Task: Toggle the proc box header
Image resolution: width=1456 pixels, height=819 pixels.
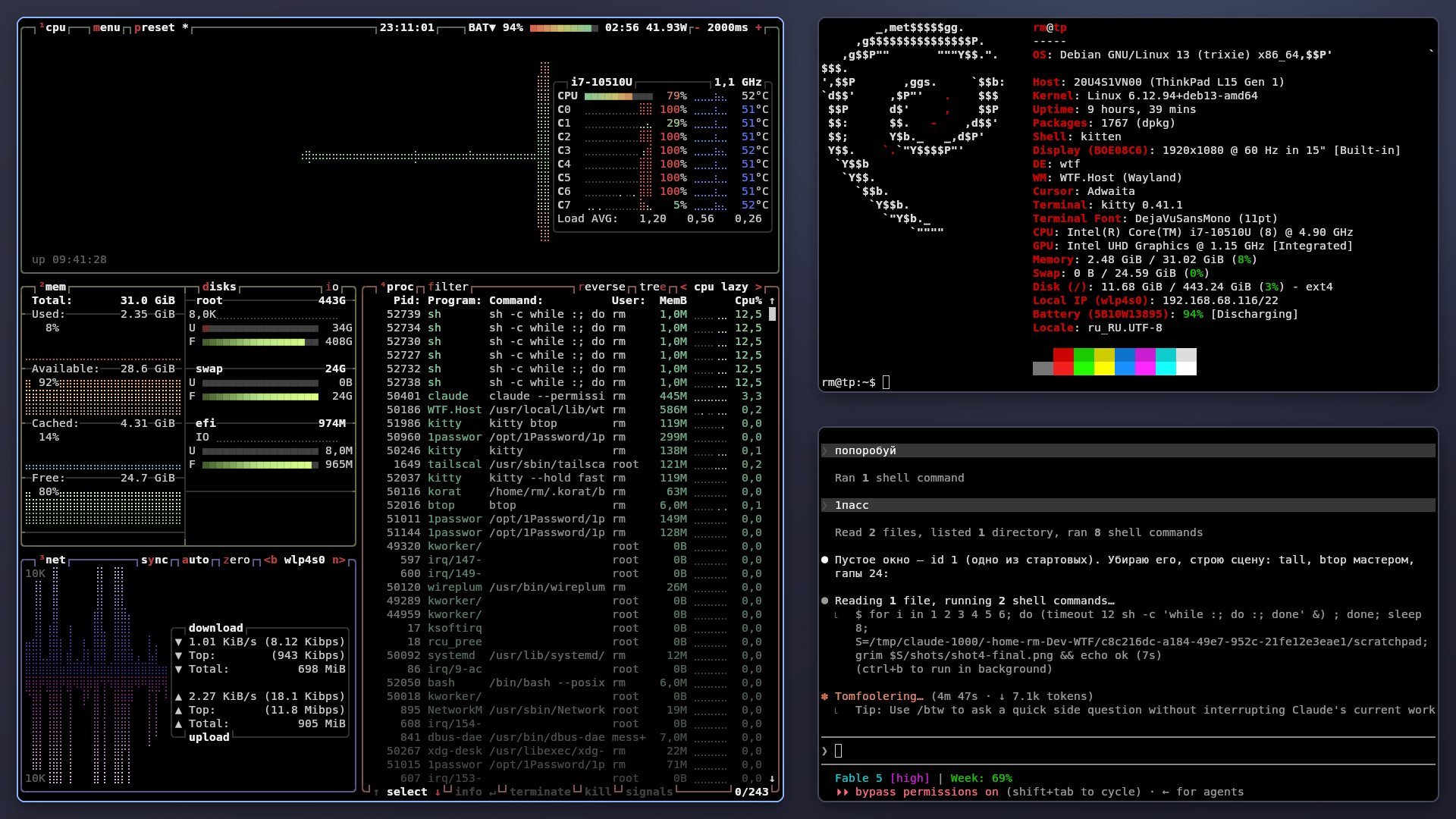Action: (397, 287)
